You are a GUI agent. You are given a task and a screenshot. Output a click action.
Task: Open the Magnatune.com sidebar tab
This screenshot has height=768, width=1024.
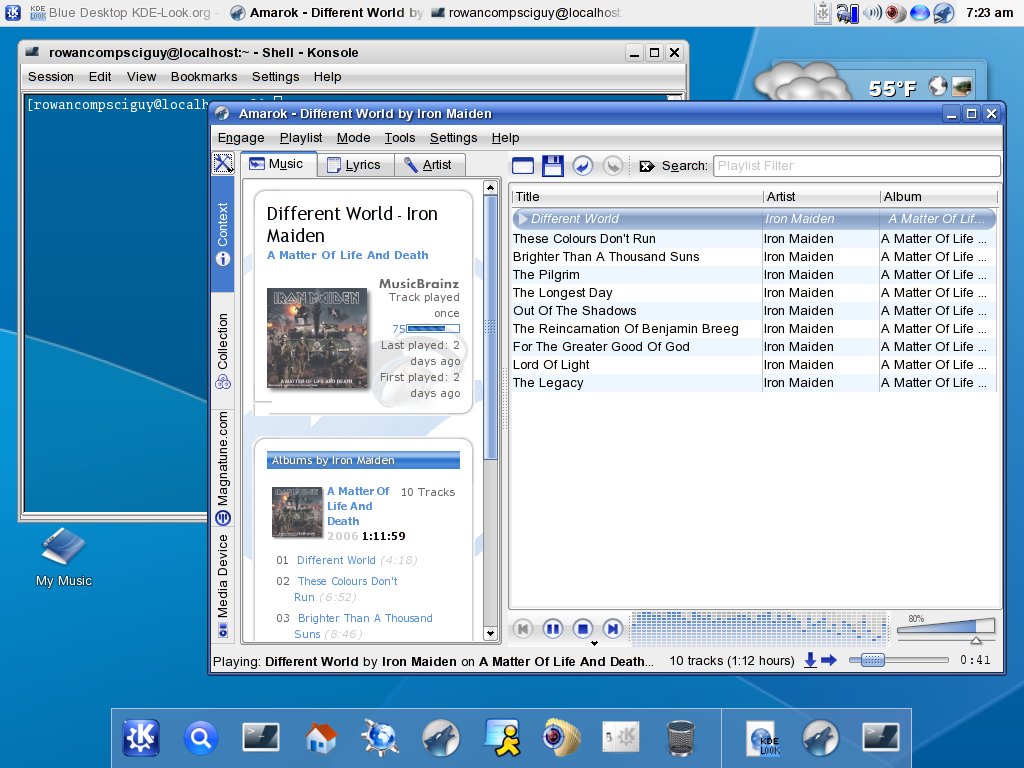point(223,468)
